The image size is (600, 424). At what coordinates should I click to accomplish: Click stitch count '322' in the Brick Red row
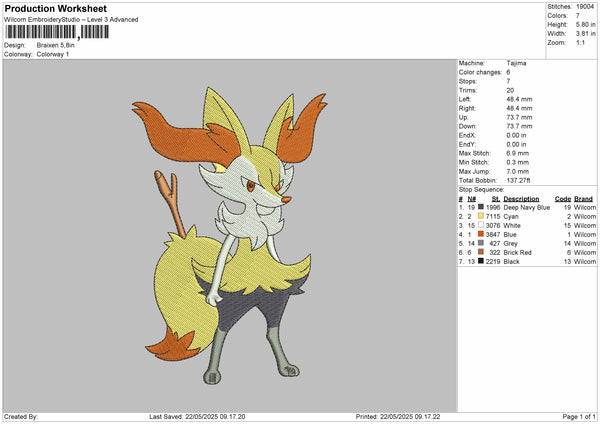(x=495, y=253)
